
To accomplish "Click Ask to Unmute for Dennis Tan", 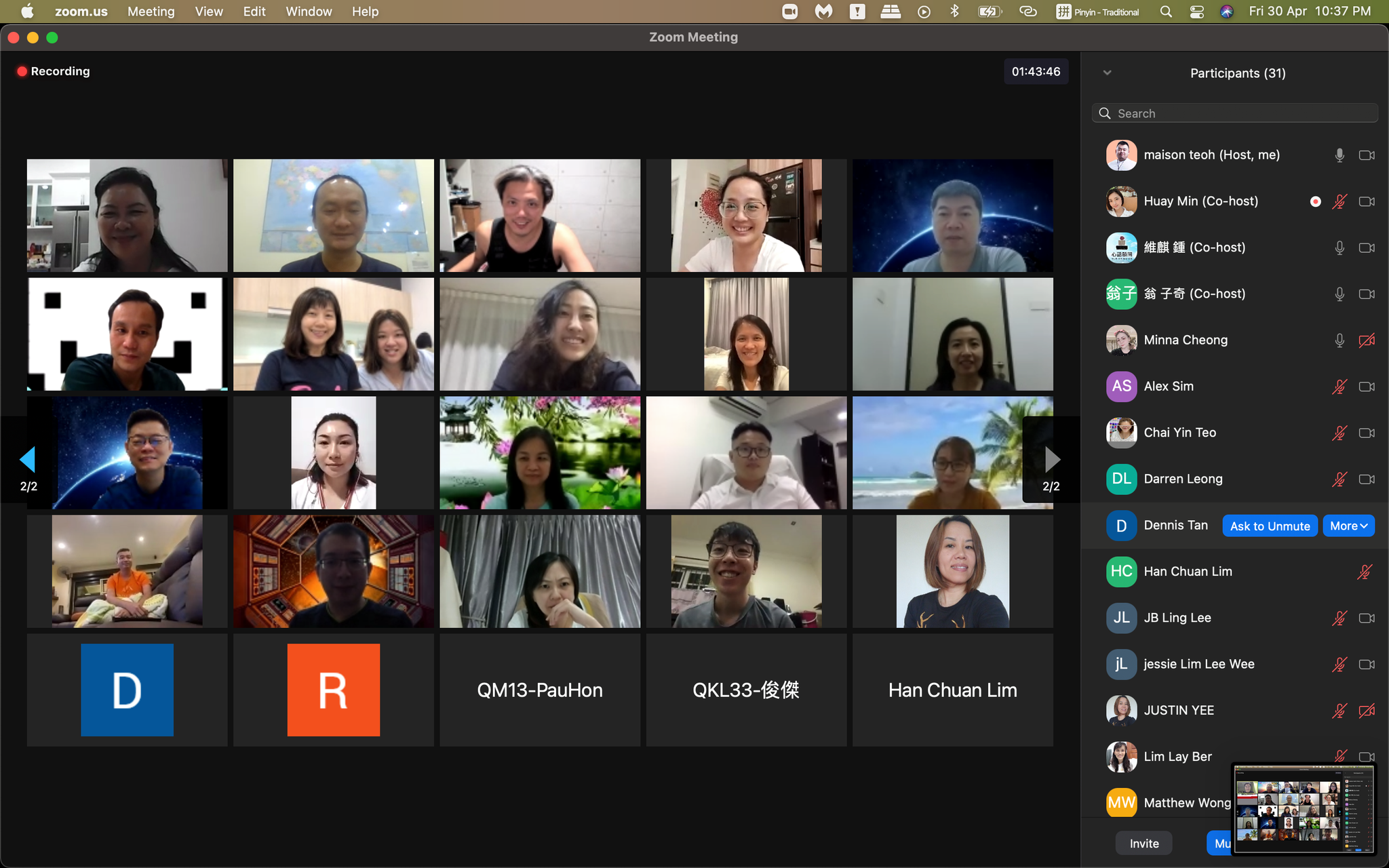I will [x=1270, y=526].
